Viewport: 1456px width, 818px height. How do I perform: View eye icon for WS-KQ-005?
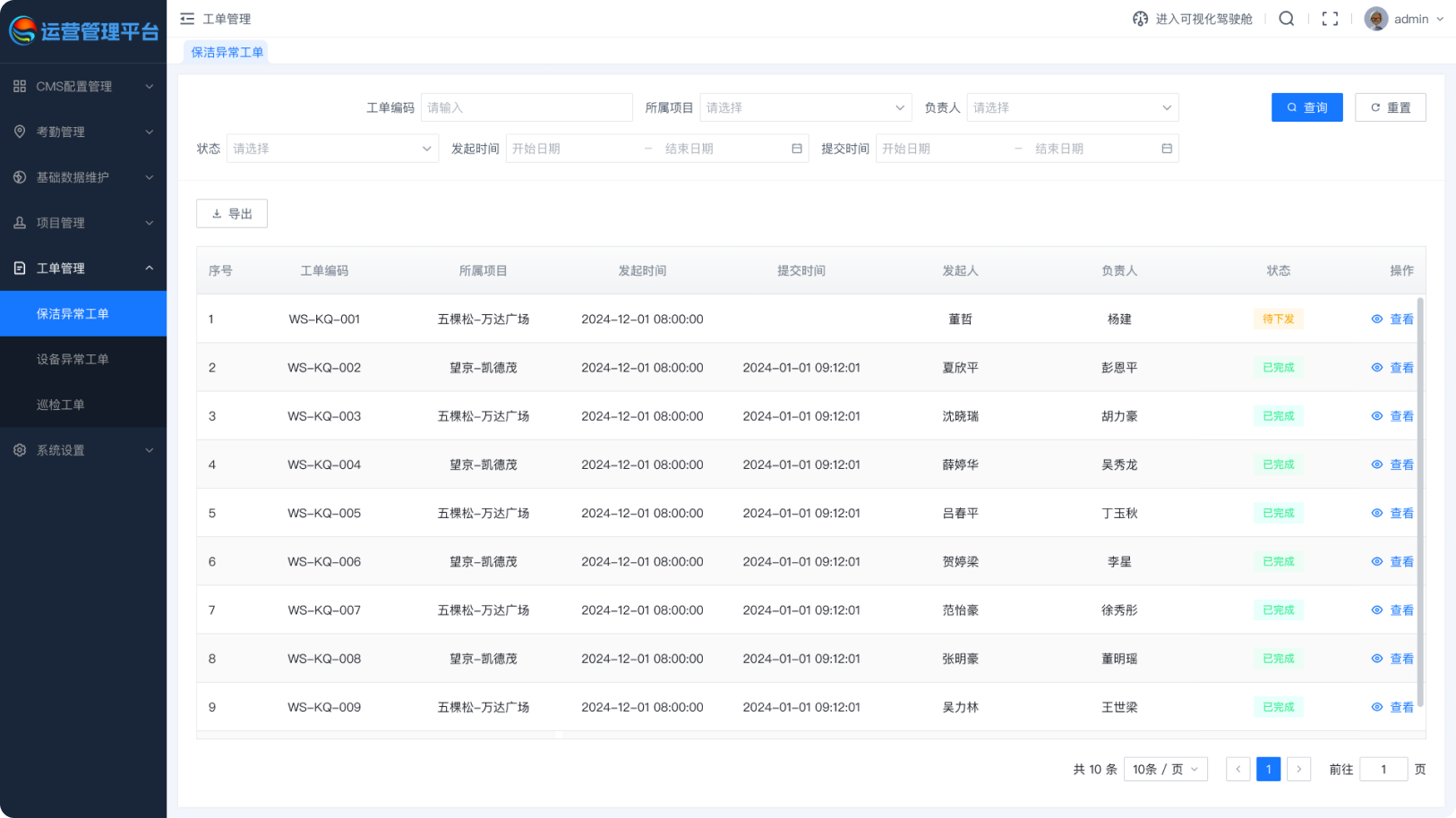coord(1377,514)
